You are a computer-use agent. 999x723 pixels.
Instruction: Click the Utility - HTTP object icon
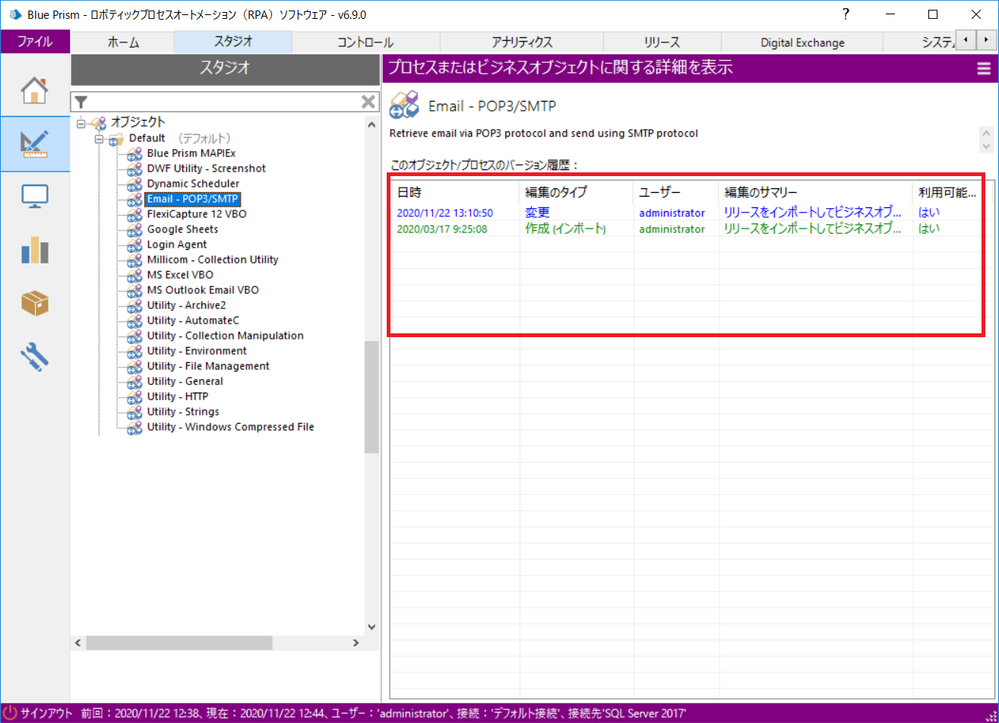tap(134, 397)
